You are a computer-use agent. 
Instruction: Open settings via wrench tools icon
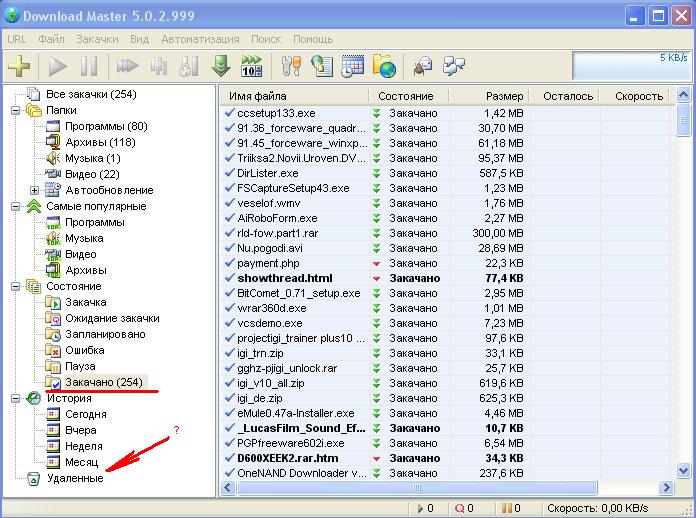[291, 66]
